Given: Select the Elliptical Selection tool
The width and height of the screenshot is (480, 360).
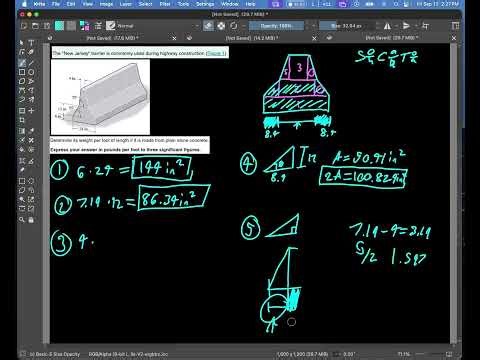Looking at the screenshot, I should [x=31, y=181].
